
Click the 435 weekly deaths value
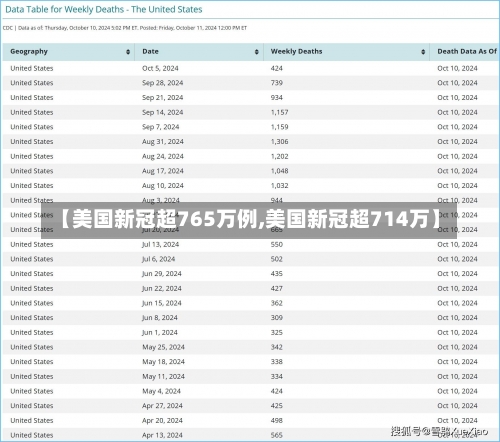coord(277,274)
